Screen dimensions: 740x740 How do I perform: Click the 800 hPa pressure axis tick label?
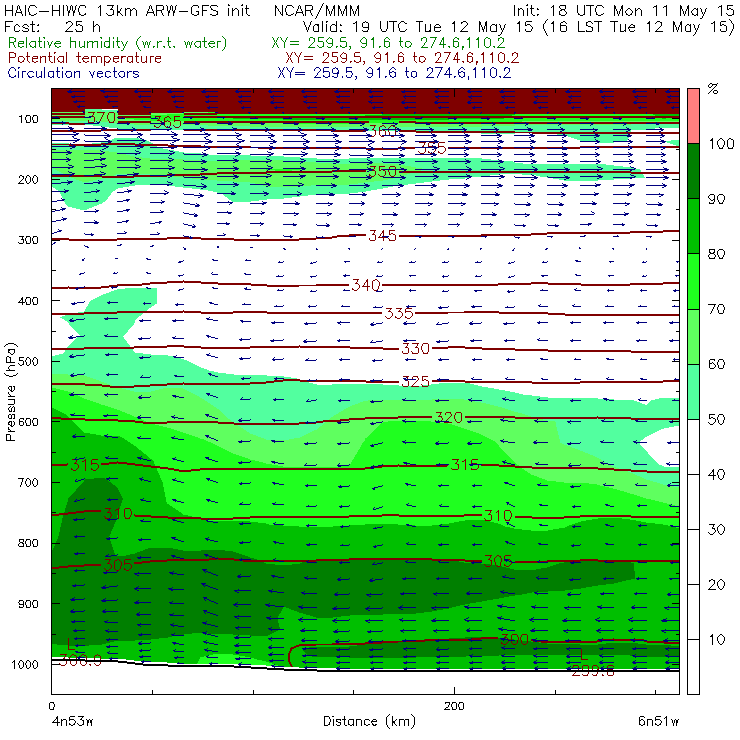pos(28,543)
